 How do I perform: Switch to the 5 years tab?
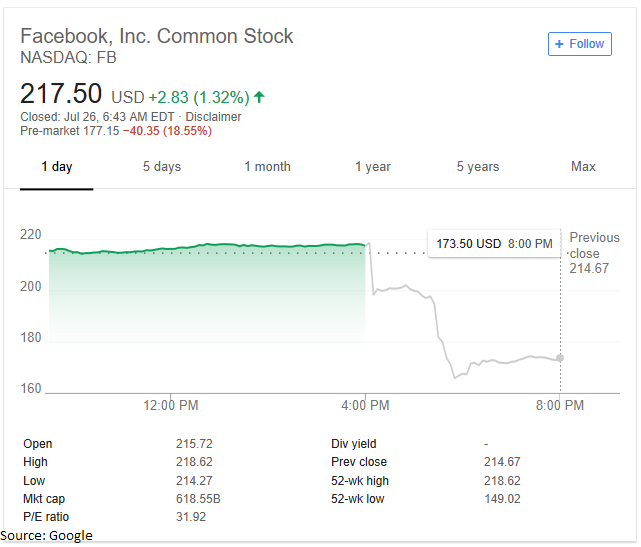coord(478,167)
